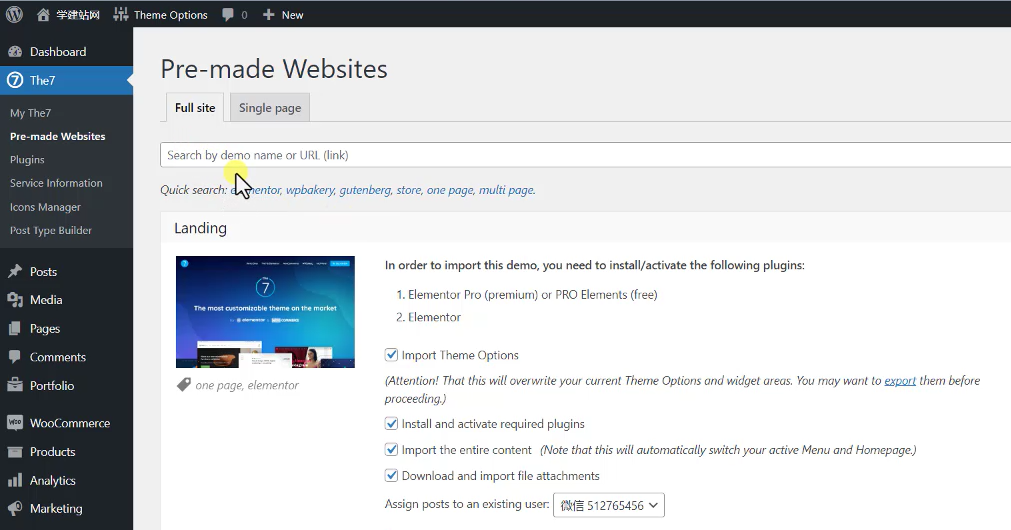The width and height of the screenshot is (1011, 530).
Task: Open the WordPress logo menu
Action: [x=14, y=14]
